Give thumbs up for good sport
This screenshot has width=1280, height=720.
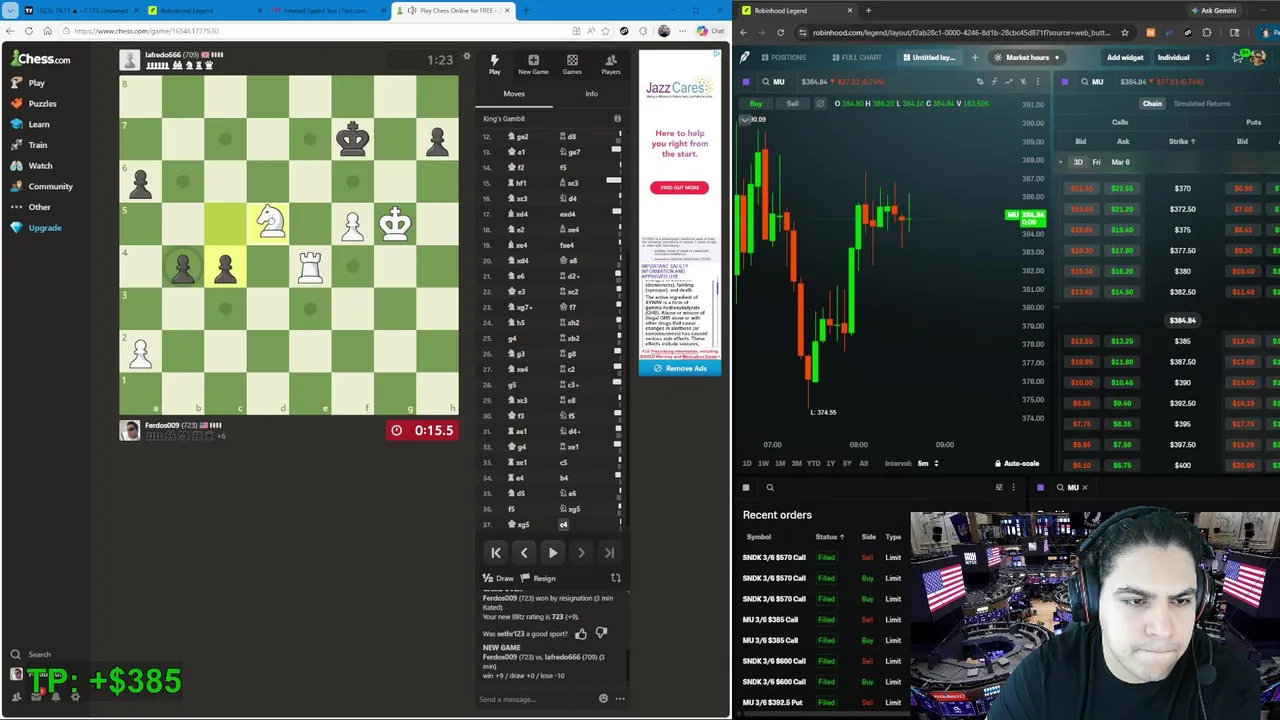tap(581, 633)
